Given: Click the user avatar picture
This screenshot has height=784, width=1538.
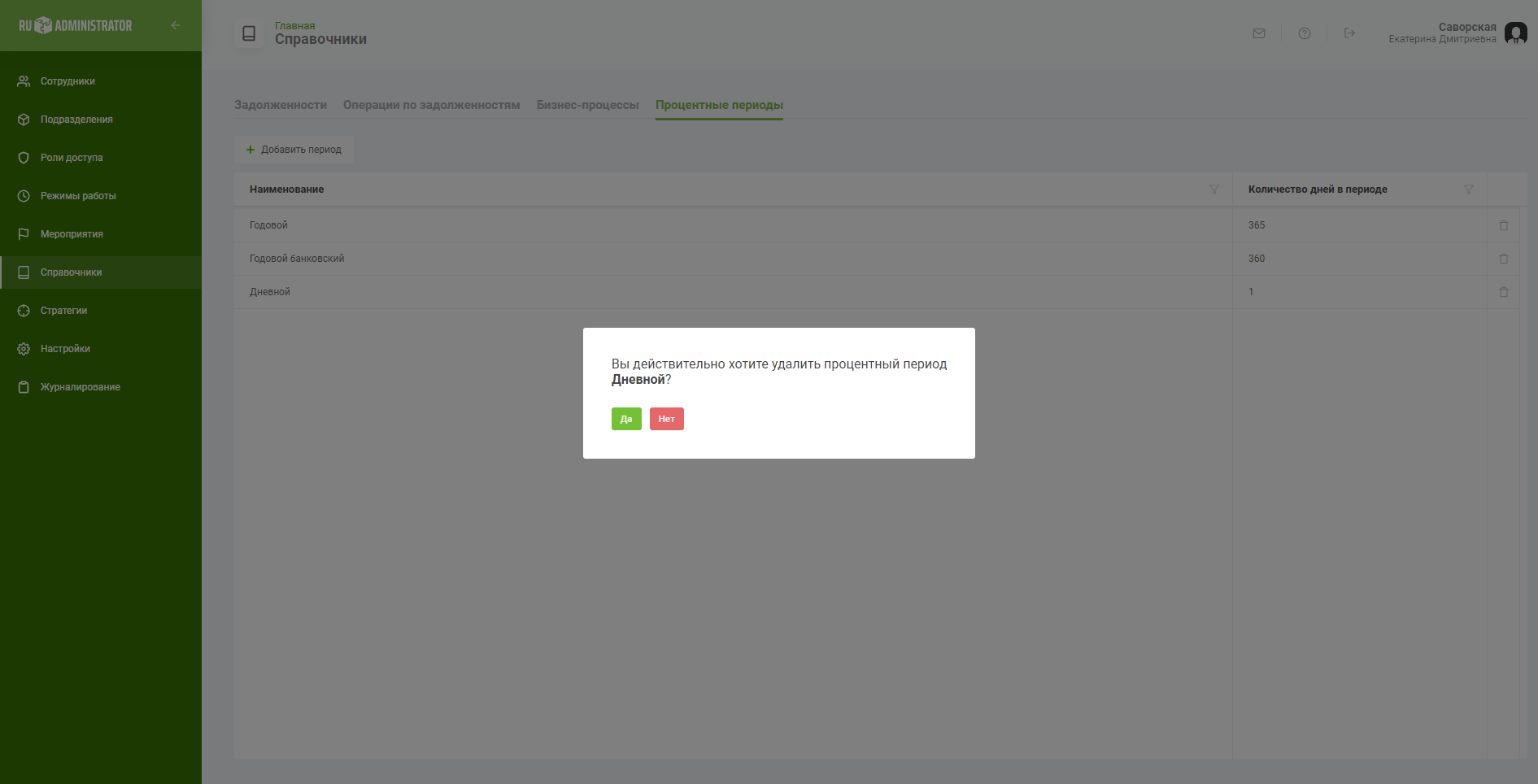Looking at the screenshot, I should click(1515, 33).
